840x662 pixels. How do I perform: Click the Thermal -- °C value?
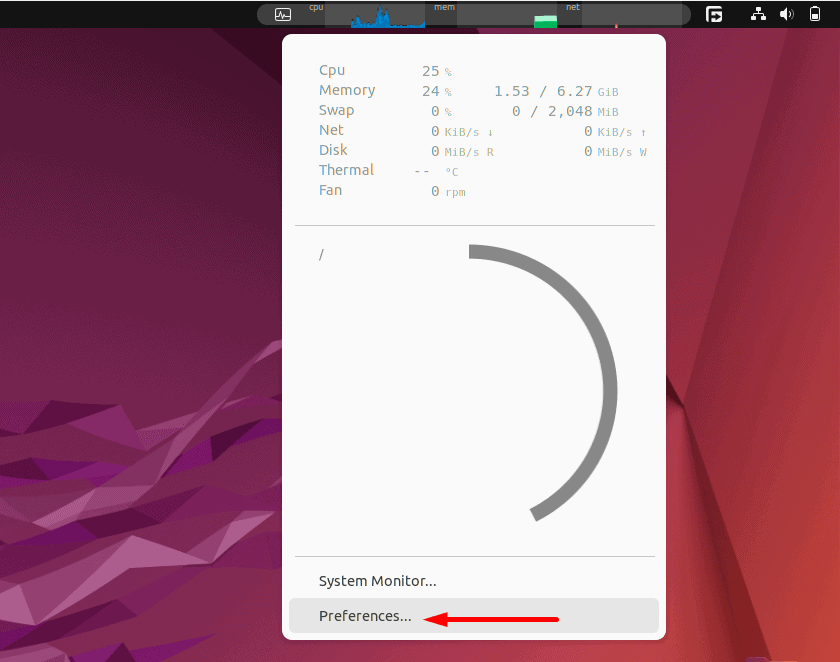click(x=437, y=172)
